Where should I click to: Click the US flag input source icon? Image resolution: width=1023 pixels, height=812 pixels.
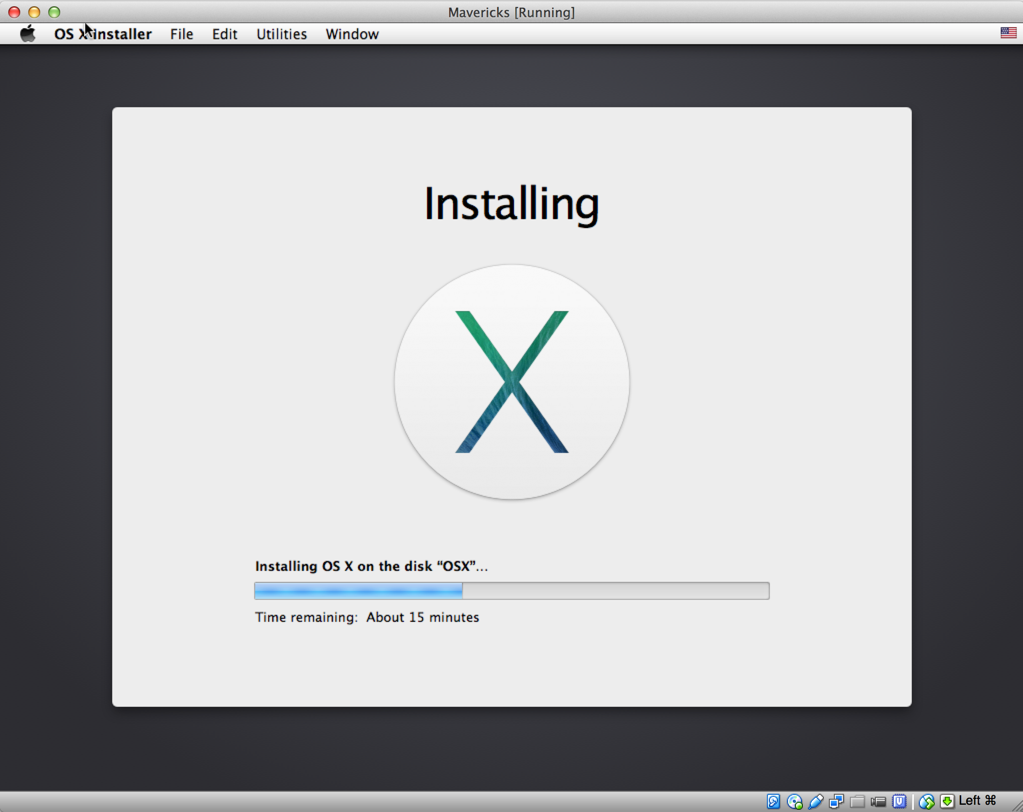[x=1008, y=33]
